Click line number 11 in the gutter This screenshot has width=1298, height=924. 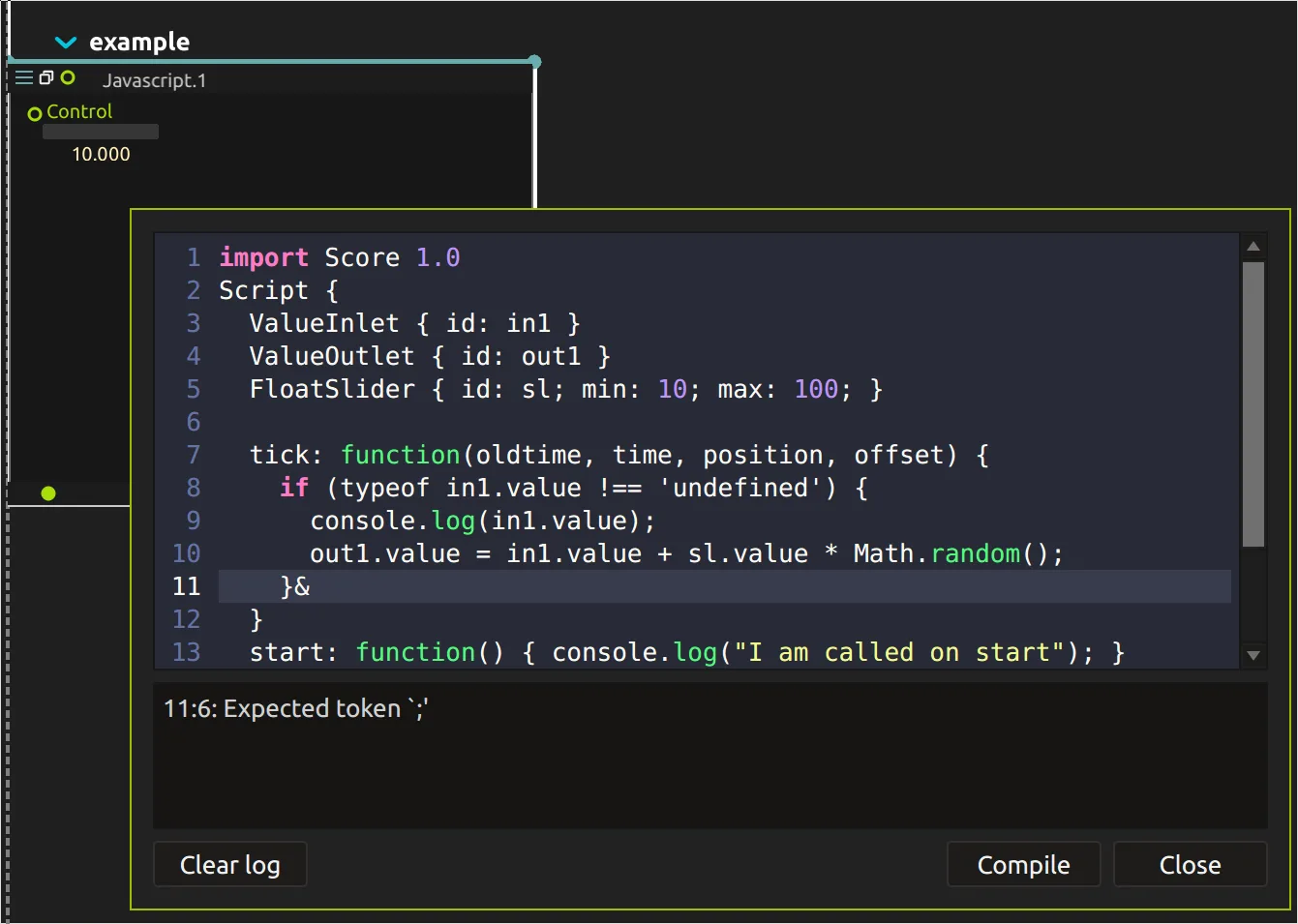[186, 586]
